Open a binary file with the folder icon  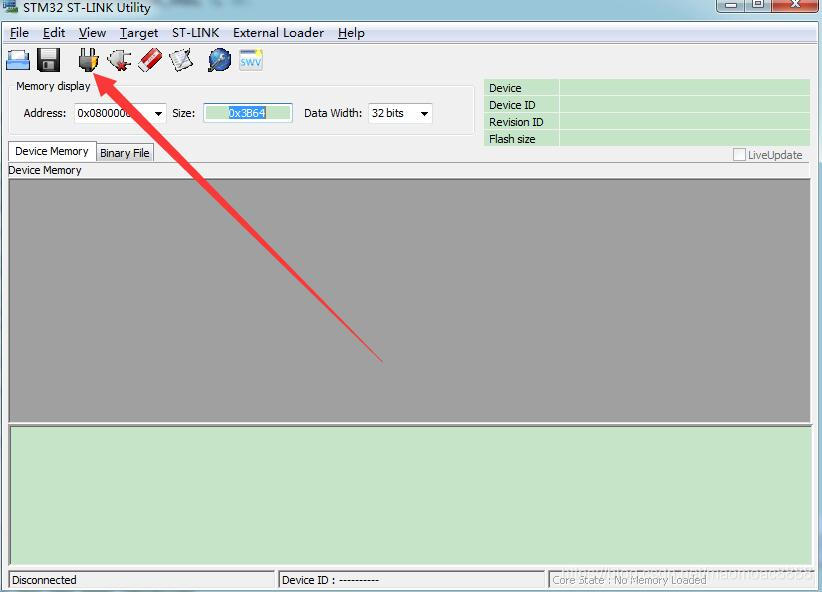tap(18, 59)
